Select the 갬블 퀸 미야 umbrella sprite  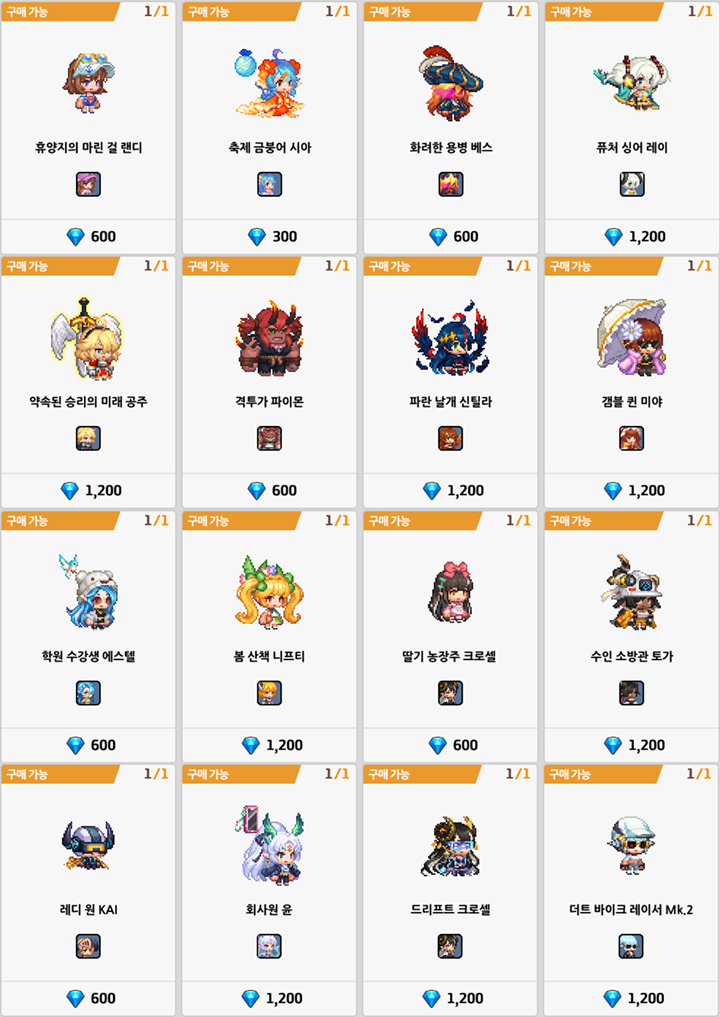(x=632, y=337)
